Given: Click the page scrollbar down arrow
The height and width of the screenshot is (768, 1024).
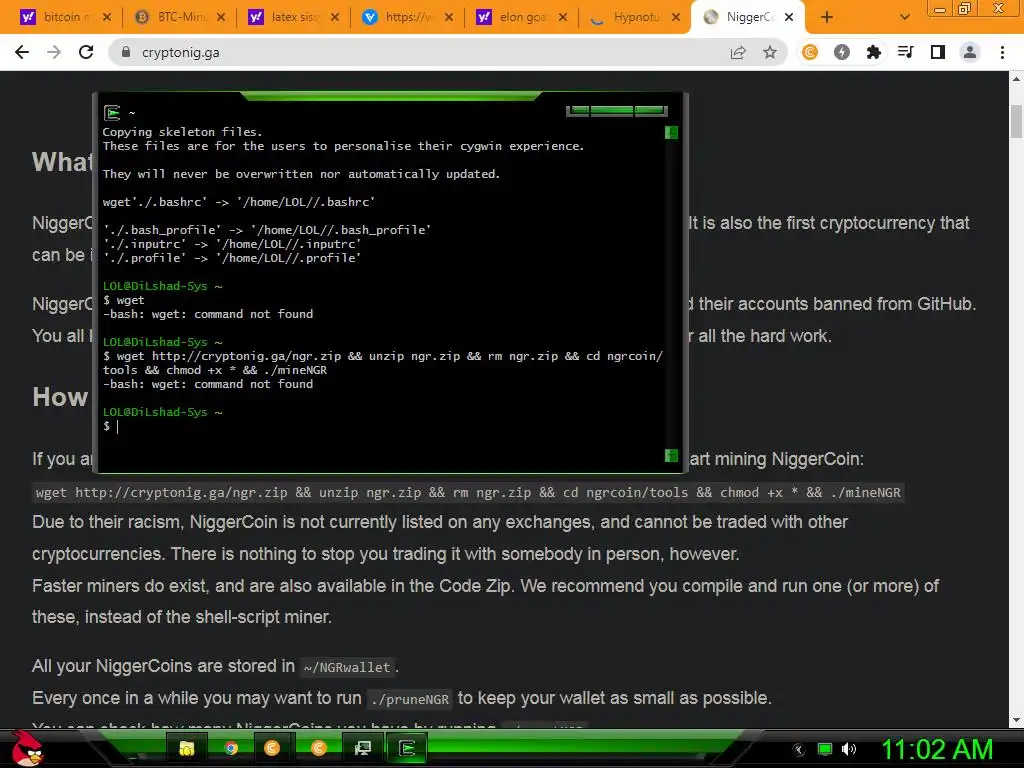Looking at the screenshot, I should (x=1016, y=720).
